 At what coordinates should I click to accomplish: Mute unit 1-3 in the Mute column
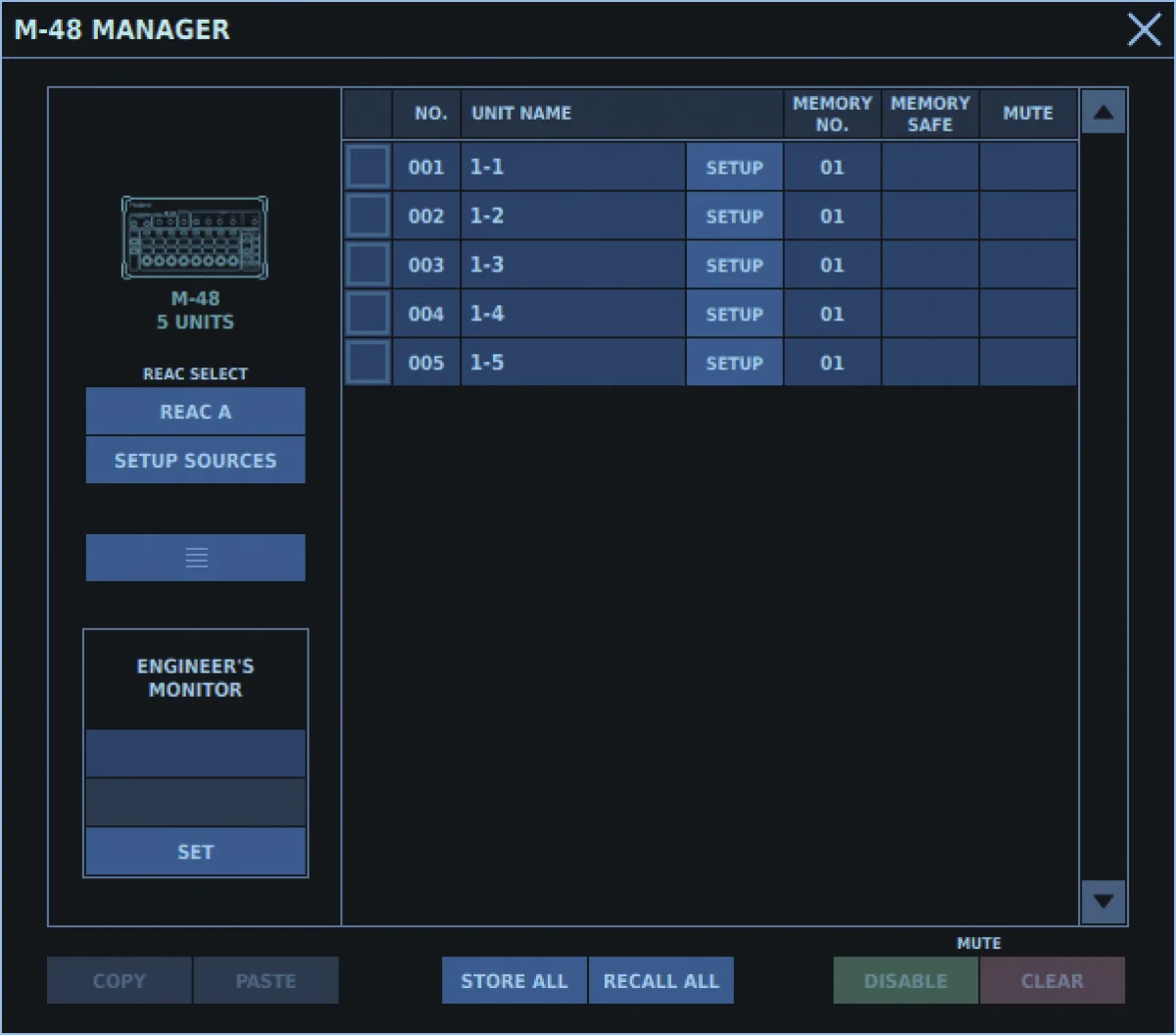[x=1028, y=265]
